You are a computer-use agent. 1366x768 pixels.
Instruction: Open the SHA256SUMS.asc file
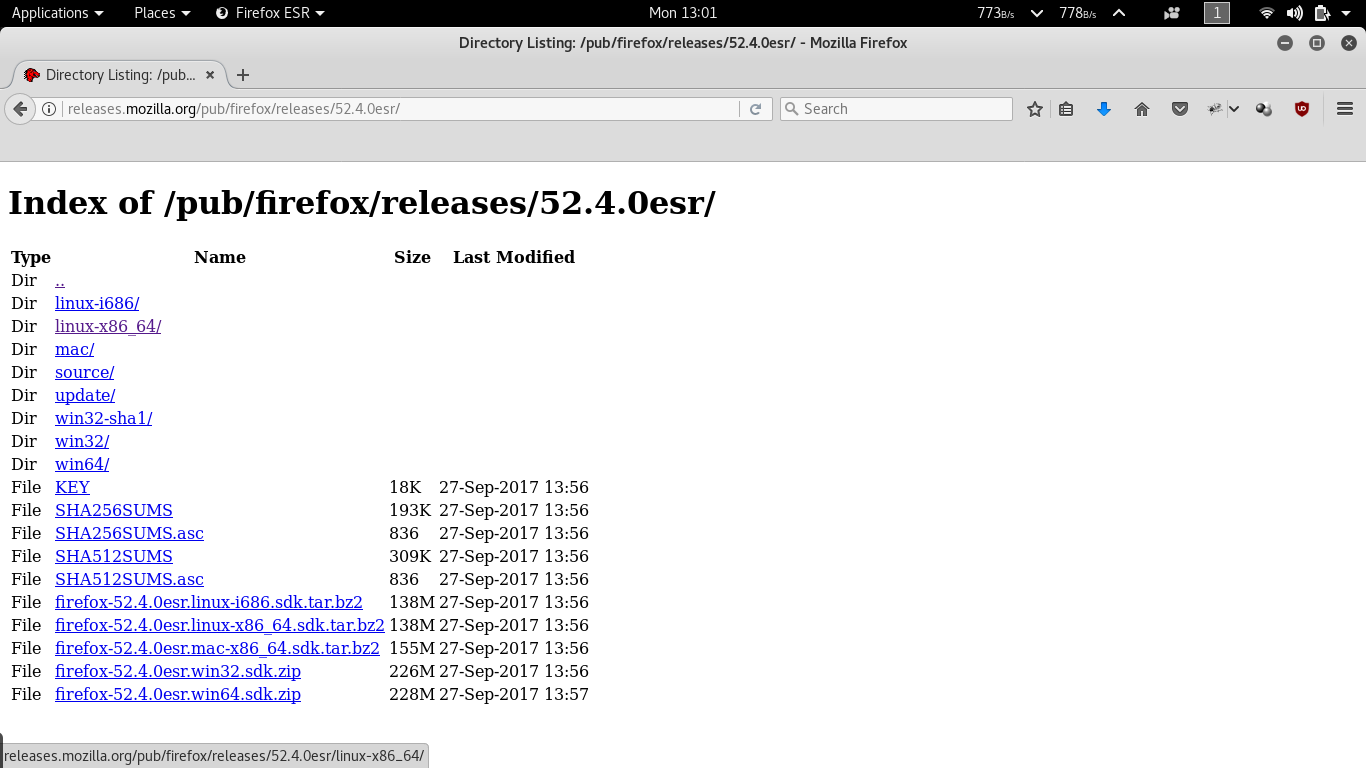tap(129, 533)
